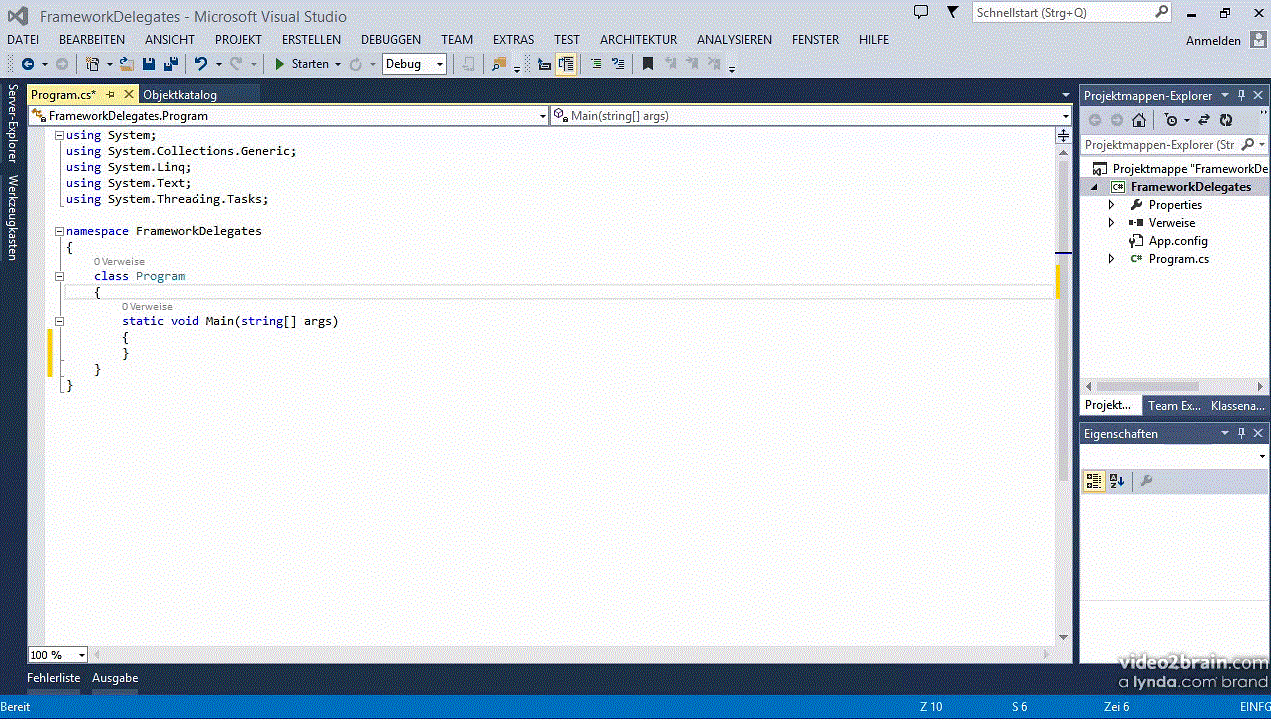Click the Schnellstart search magnifier icon
The width and height of the screenshot is (1271, 720).
pyautogui.click(x=1161, y=12)
